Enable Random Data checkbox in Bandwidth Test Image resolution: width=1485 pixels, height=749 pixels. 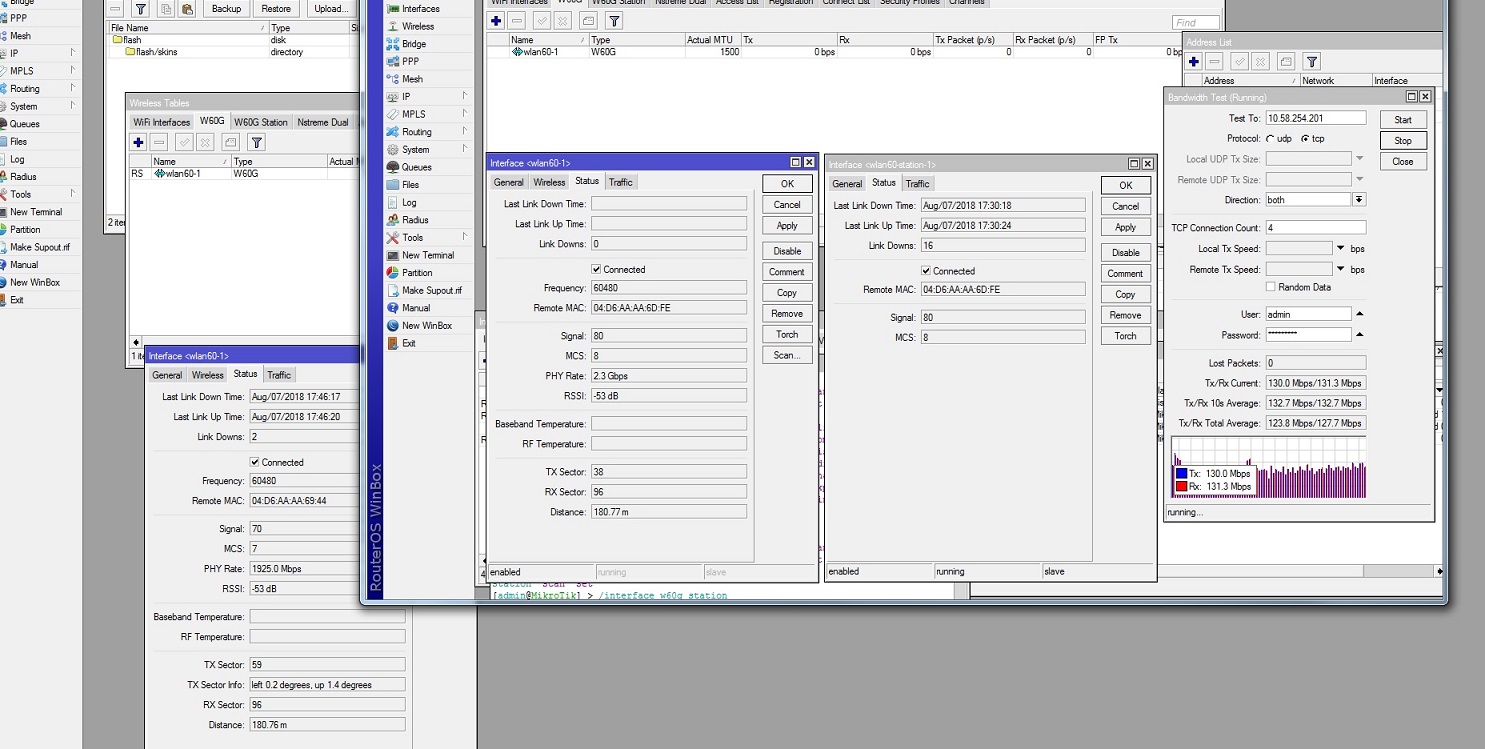pos(1271,287)
